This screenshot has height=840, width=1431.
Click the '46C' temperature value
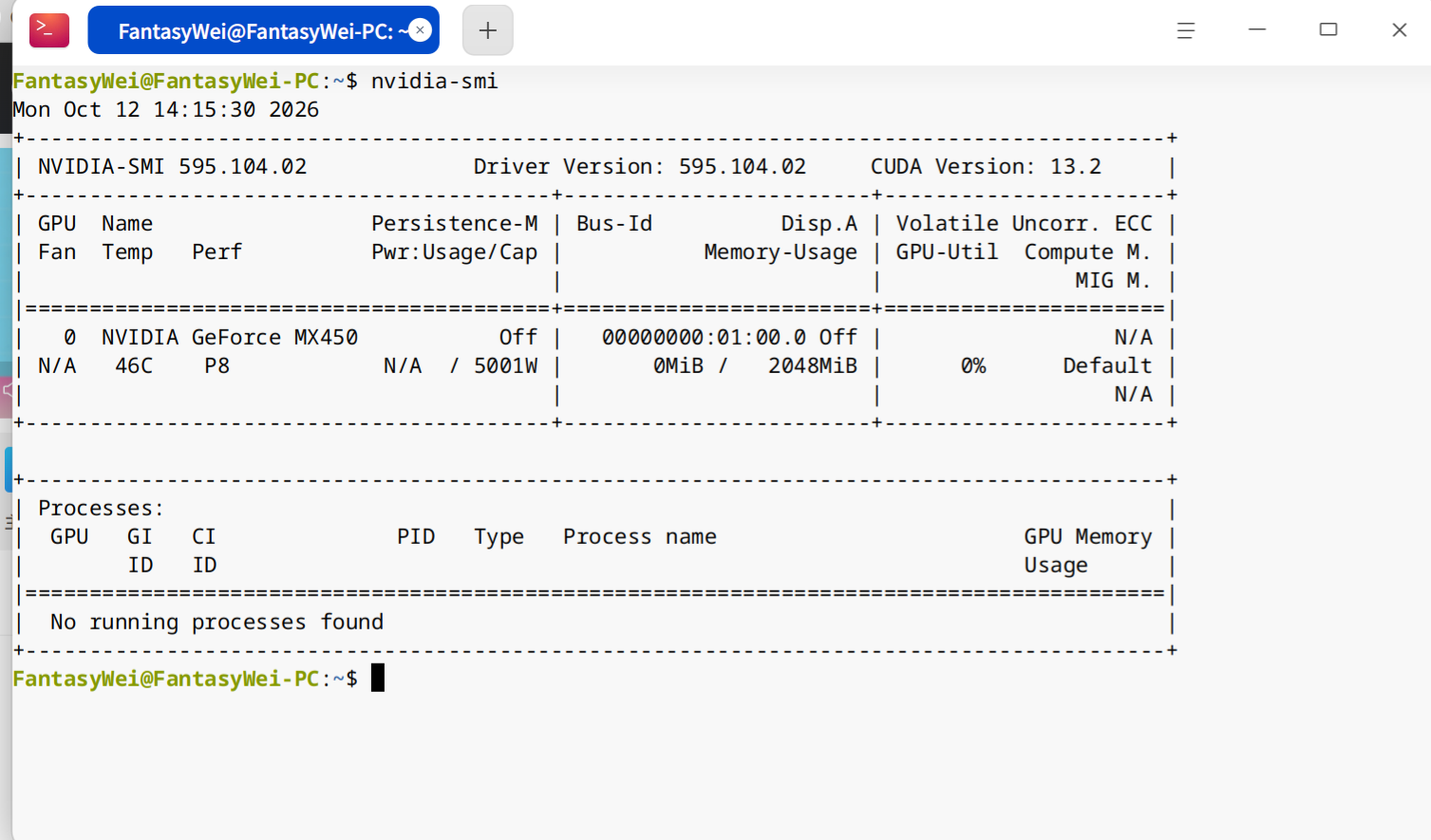134,366
